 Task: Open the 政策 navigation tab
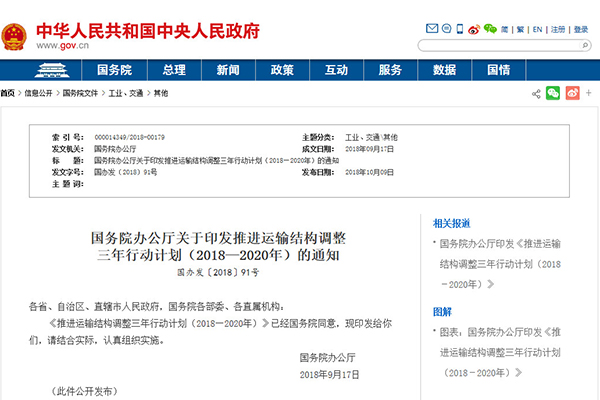(x=282, y=70)
